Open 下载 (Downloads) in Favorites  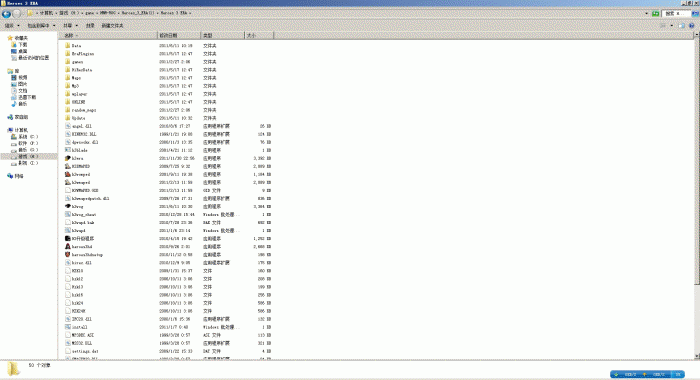coord(22,45)
